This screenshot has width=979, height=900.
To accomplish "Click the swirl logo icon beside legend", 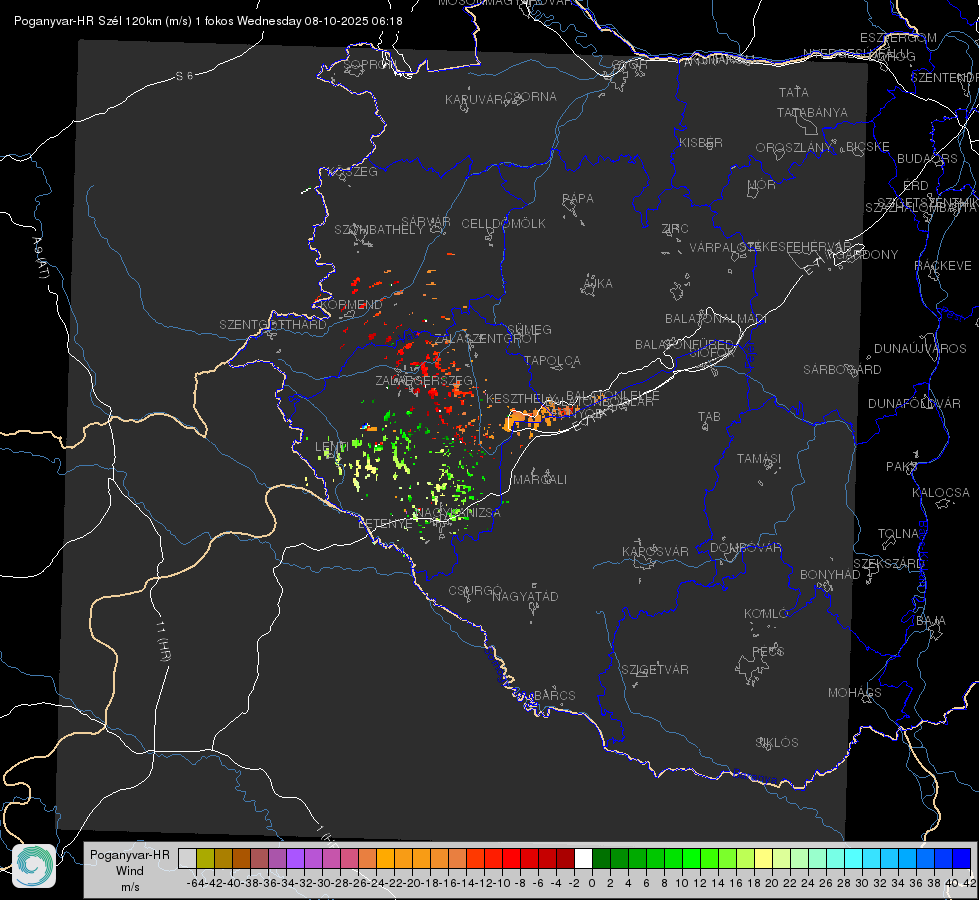I will click(x=34, y=866).
